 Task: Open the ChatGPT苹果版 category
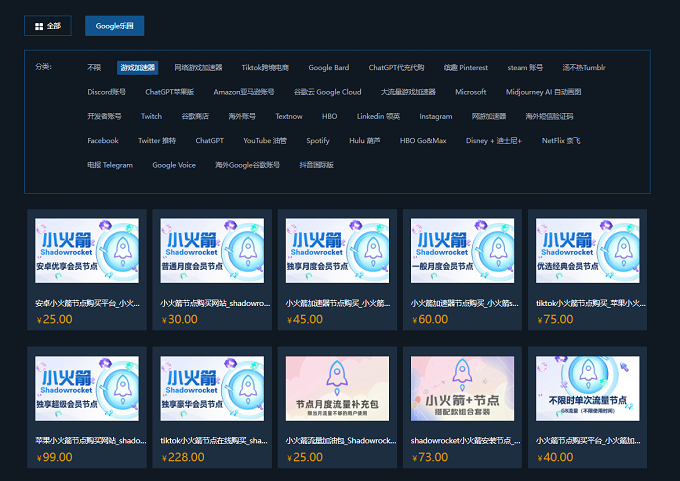coord(170,92)
